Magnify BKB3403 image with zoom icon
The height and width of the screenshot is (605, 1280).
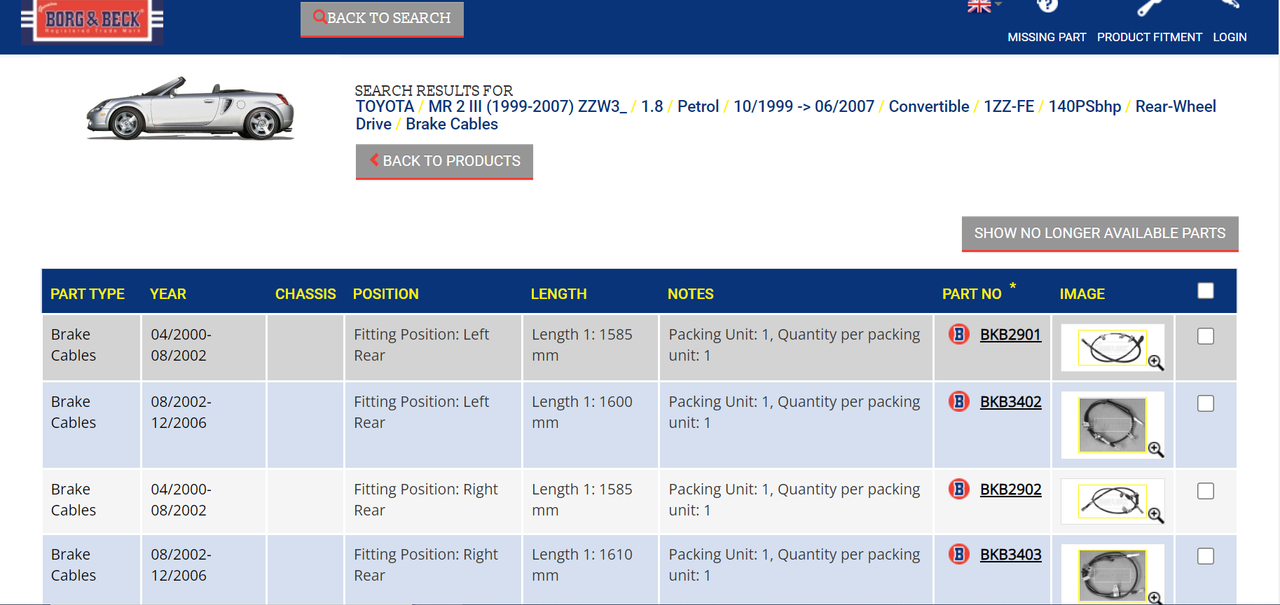1156,599
